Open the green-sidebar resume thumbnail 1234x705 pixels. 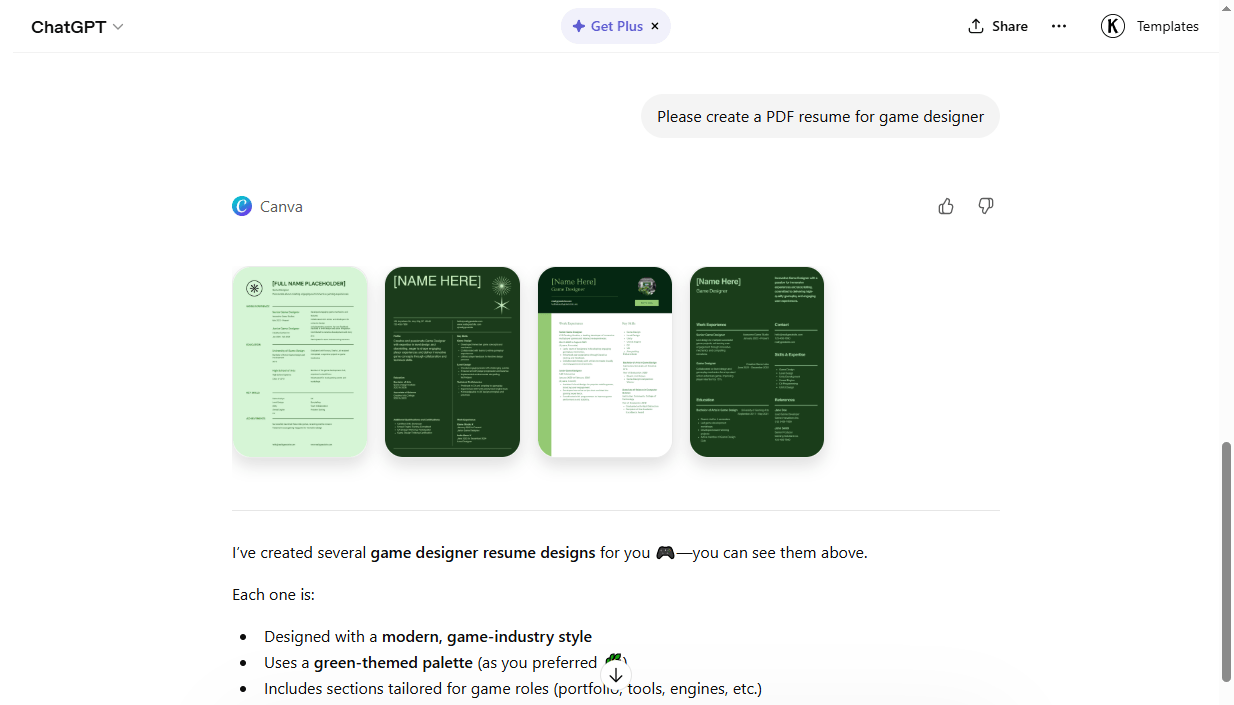click(604, 362)
